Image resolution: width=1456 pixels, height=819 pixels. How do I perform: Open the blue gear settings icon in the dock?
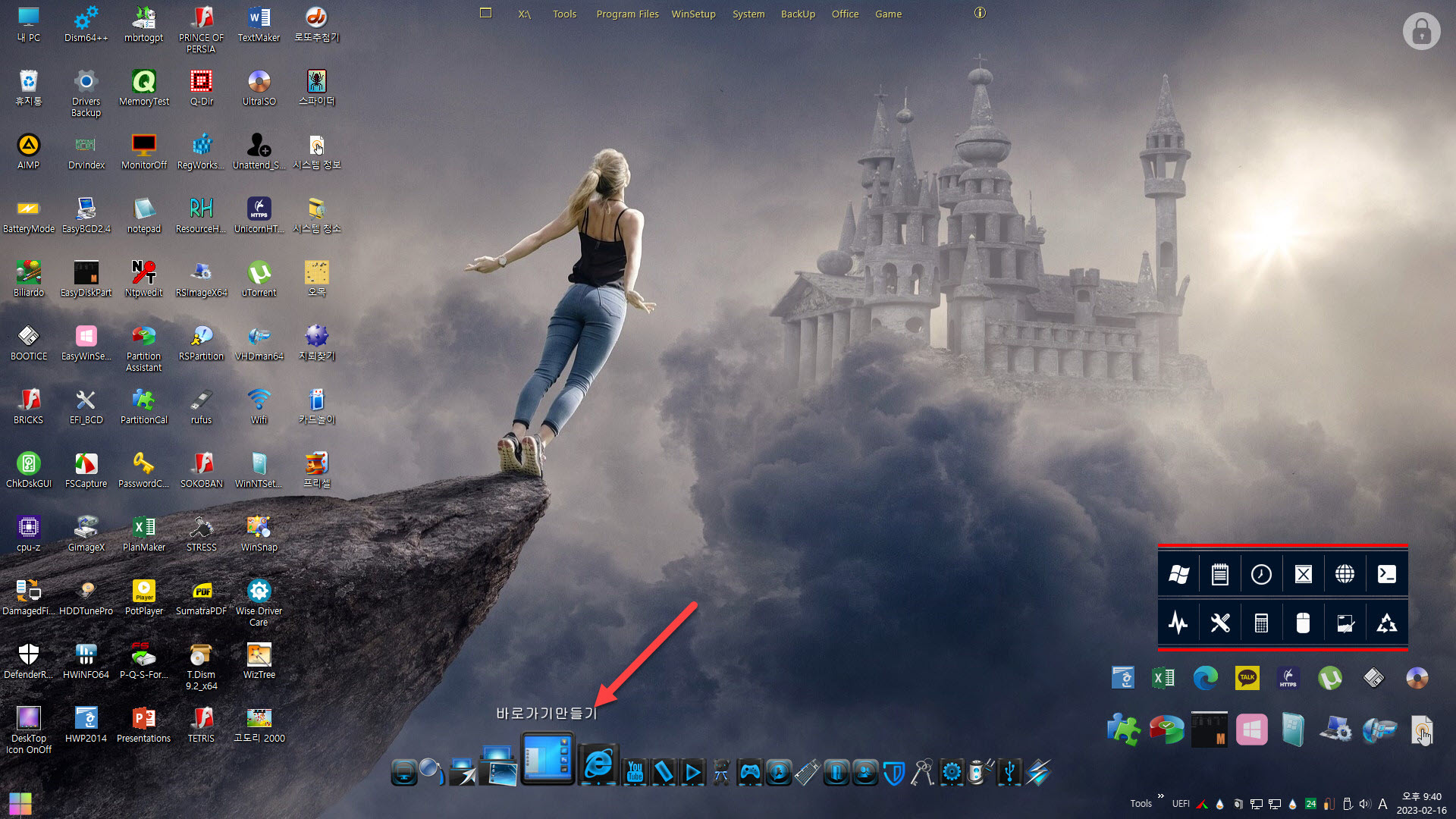click(951, 772)
